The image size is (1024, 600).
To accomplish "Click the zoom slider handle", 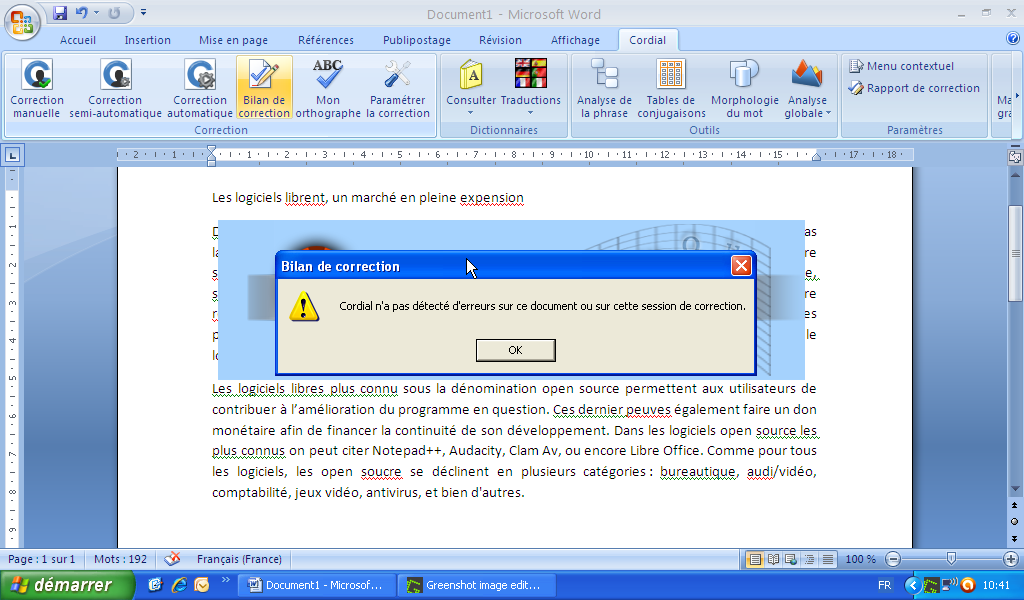I will 952,558.
